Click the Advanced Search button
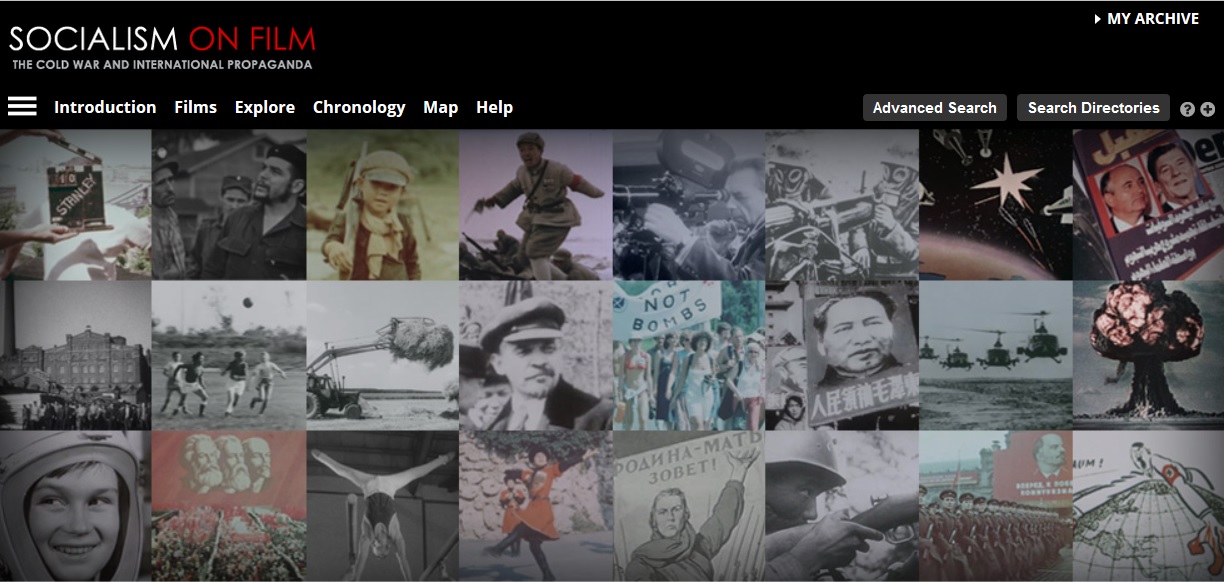 pyautogui.click(x=934, y=108)
